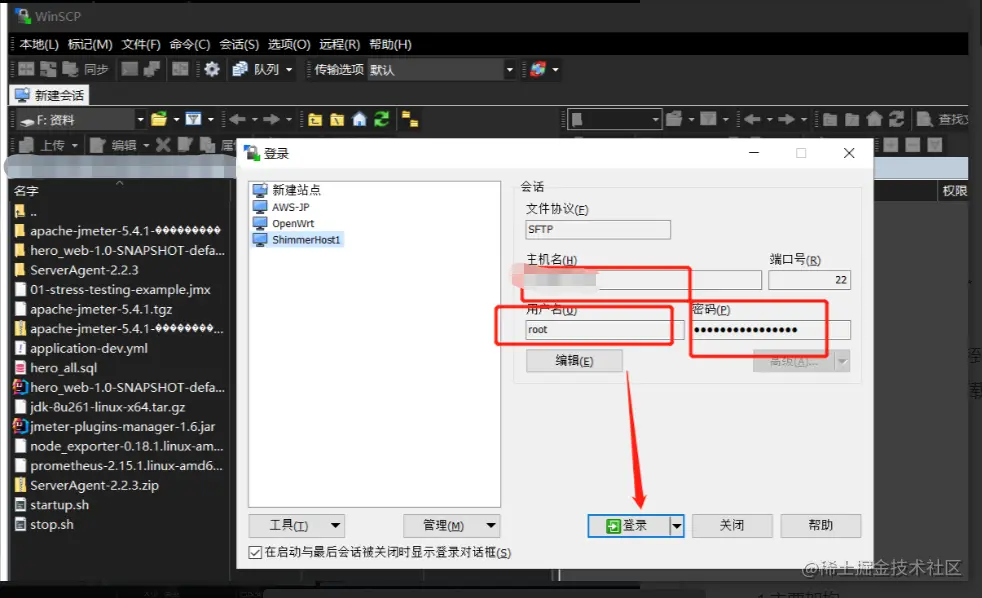Toggle the local directory tree icon
This screenshot has width=982, height=598.
410,119
